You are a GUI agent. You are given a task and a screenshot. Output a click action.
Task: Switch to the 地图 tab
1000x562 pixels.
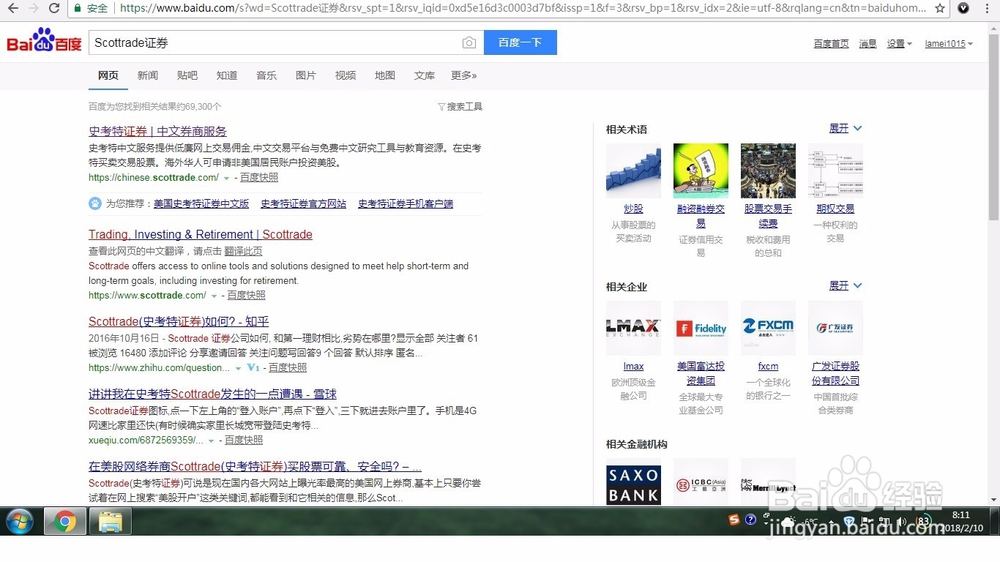[x=385, y=75]
